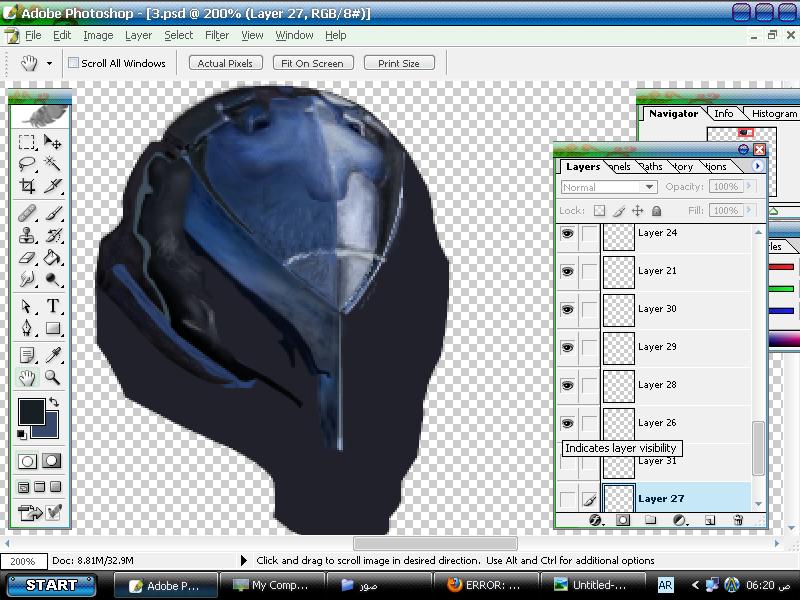Image resolution: width=800 pixels, height=600 pixels.
Task: Select the Rectangular Marquee tool
Action: (28, 143)
